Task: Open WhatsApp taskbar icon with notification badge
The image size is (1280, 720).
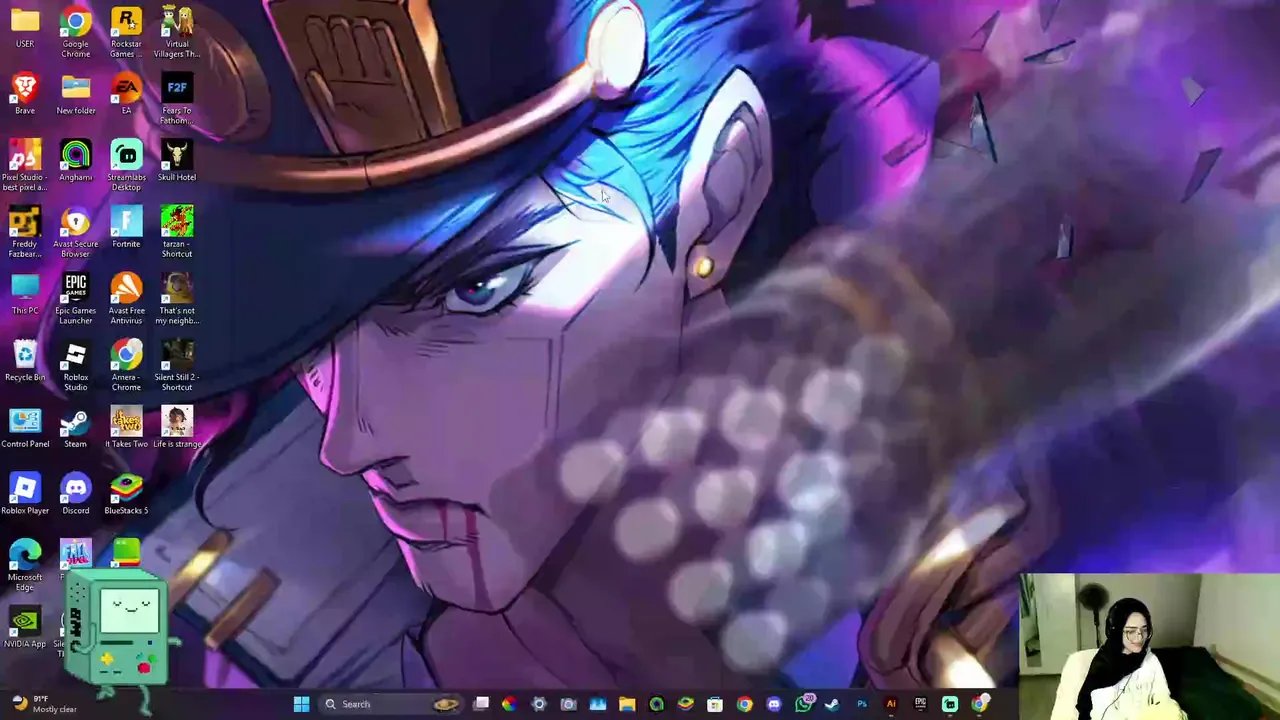Action: point(804,704)
